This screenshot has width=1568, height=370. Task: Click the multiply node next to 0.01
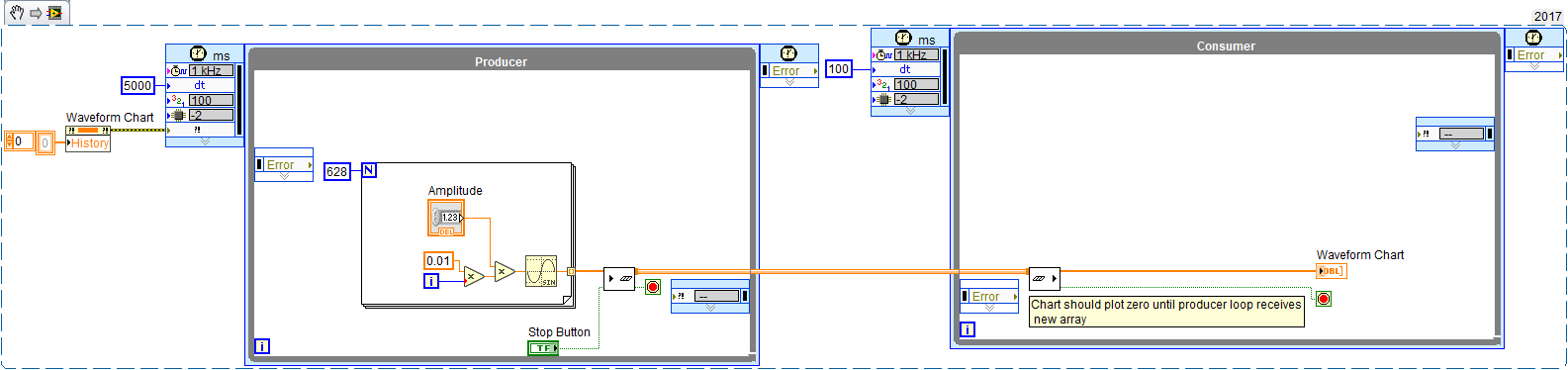474,276
